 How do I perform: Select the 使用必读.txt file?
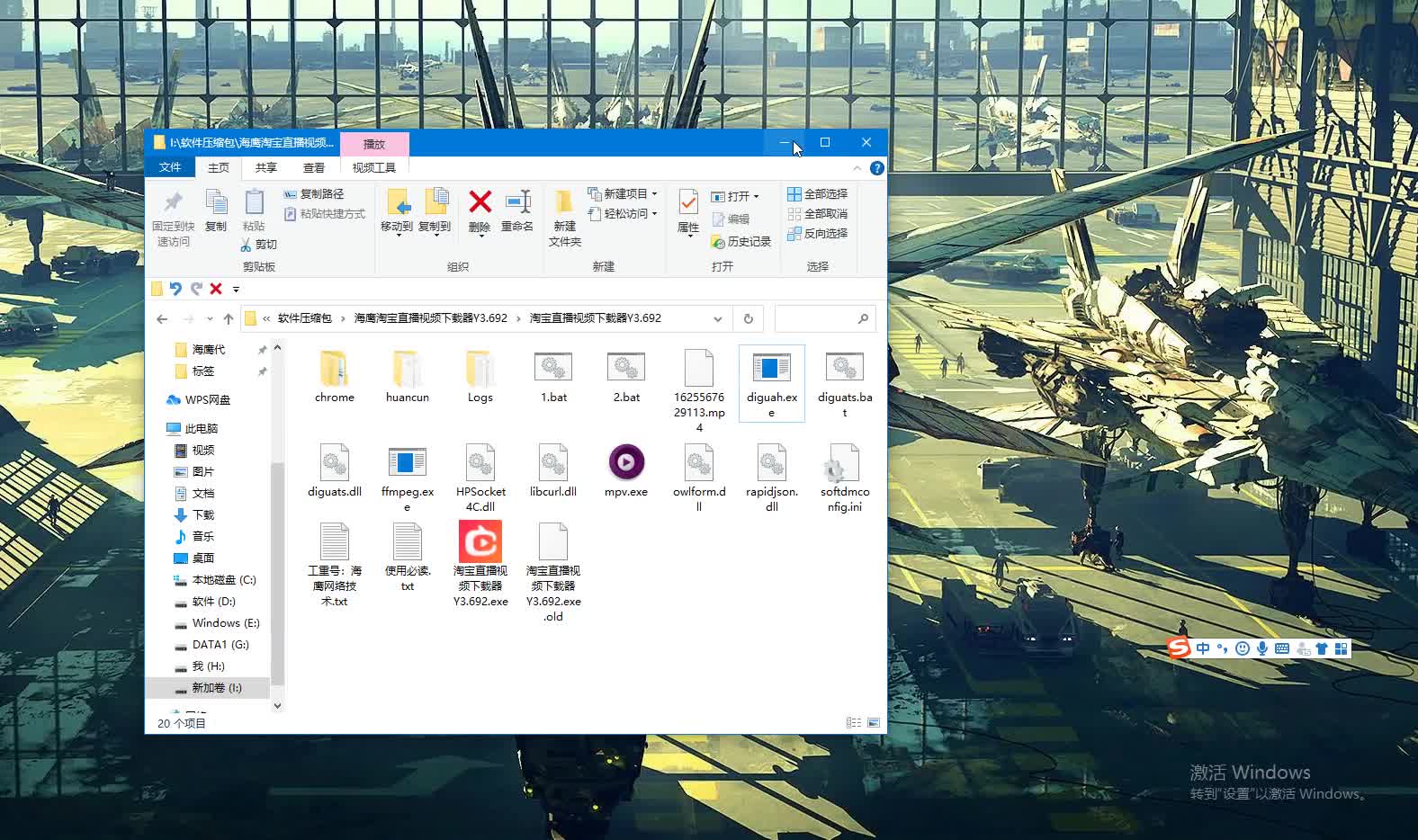pyautogui.click(x=407, y=558)
